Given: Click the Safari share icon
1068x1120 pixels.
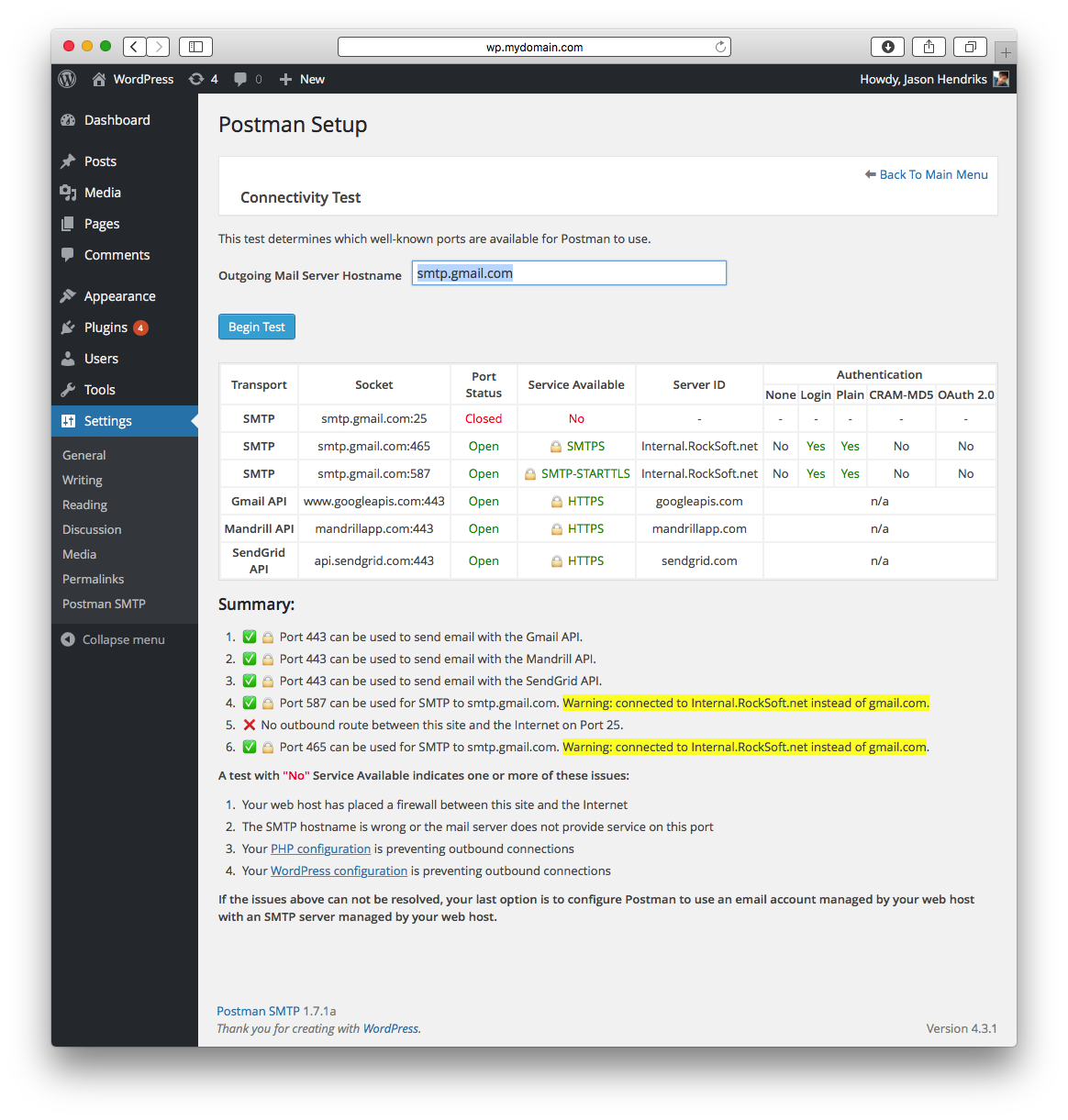Looking at the screenshot, I should [929, 47].
